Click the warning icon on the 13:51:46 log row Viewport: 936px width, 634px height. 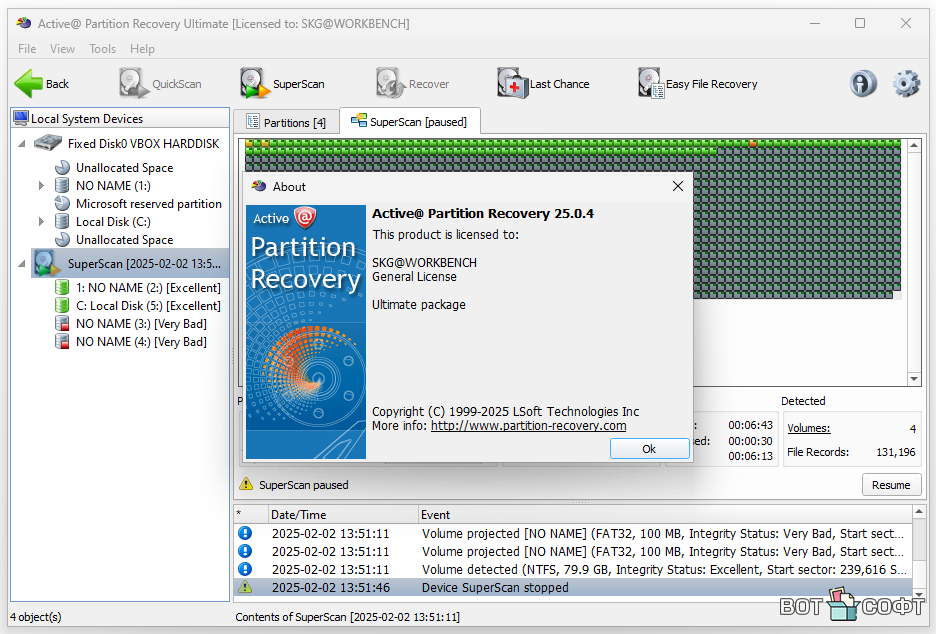pos(245,587)
